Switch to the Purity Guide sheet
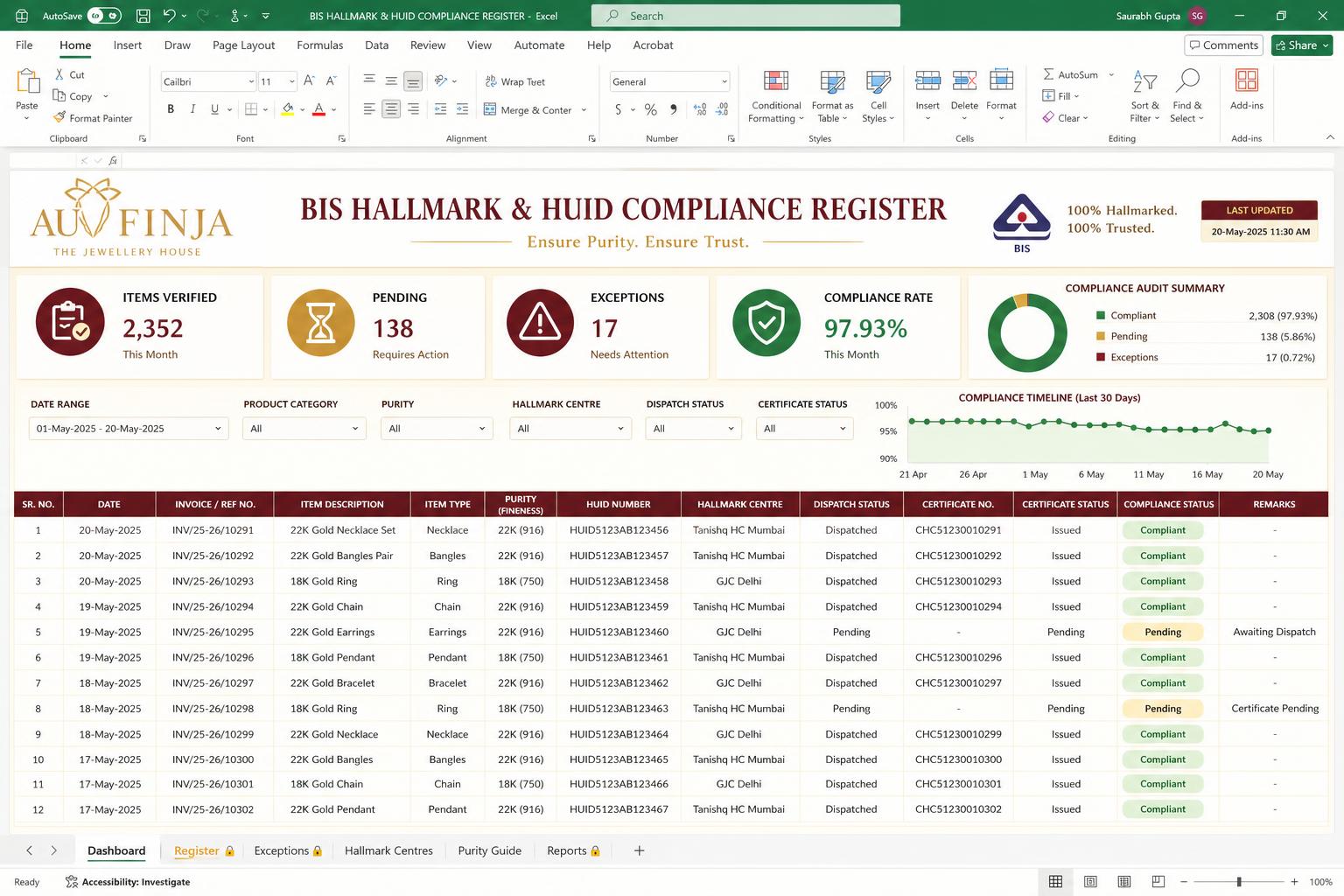 point(489,850)
